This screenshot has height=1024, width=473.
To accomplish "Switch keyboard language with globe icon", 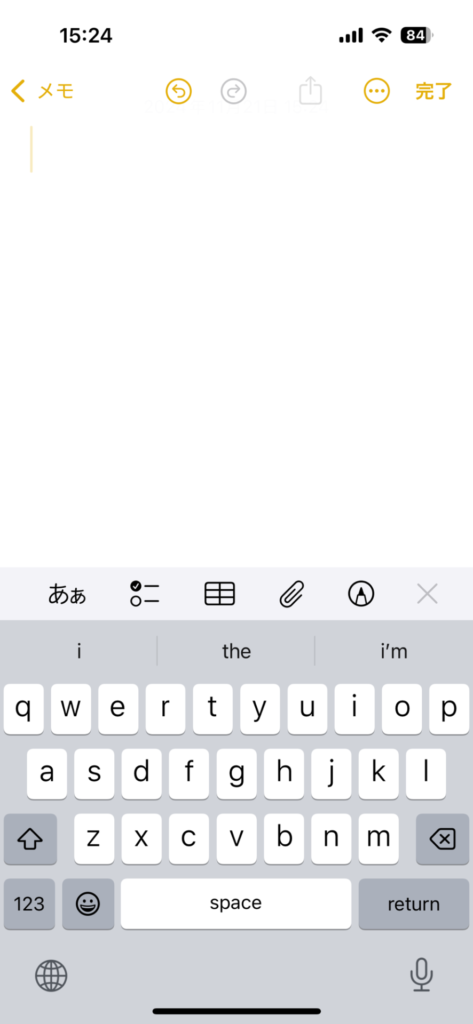I will click(x=51, y=976).
